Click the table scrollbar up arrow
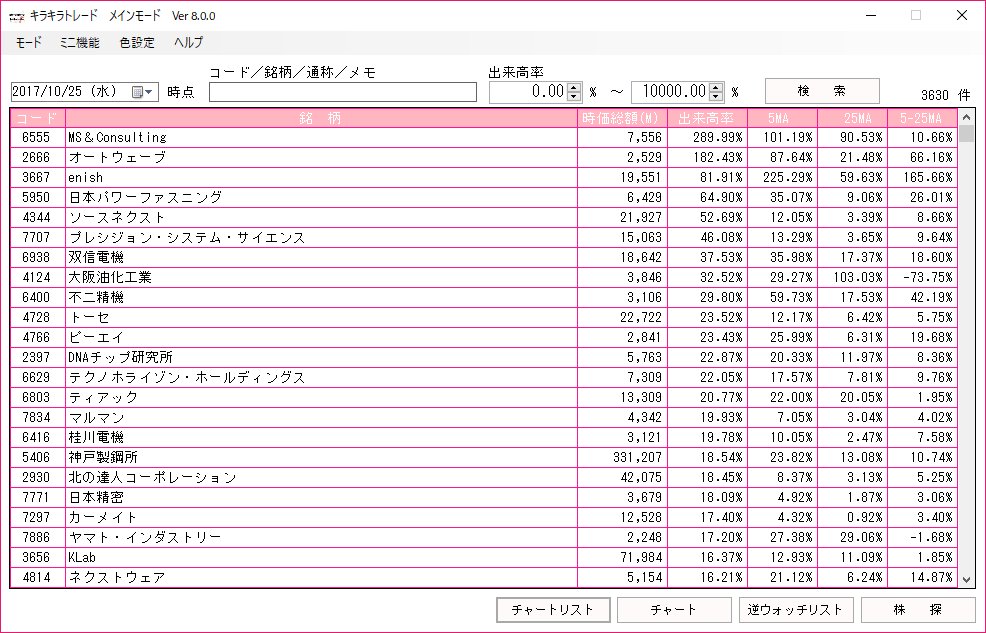The width and height of the screenshot is (986, 633). coord(967,117)
